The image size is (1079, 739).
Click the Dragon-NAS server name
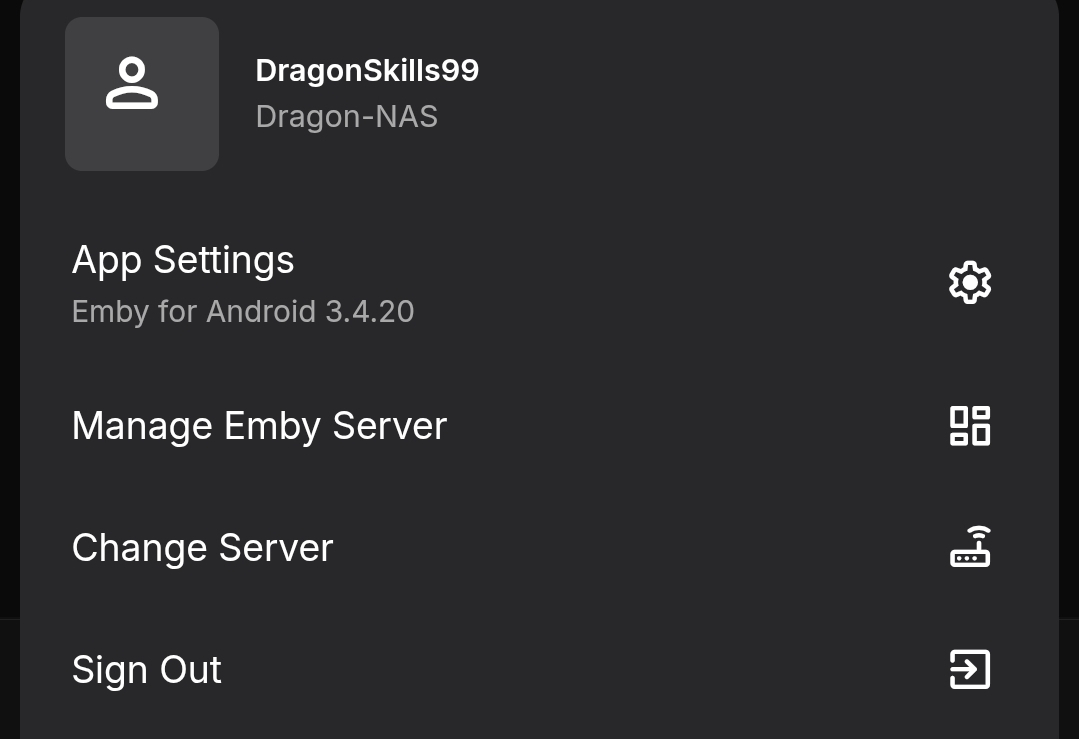click(x=346, y=117)
